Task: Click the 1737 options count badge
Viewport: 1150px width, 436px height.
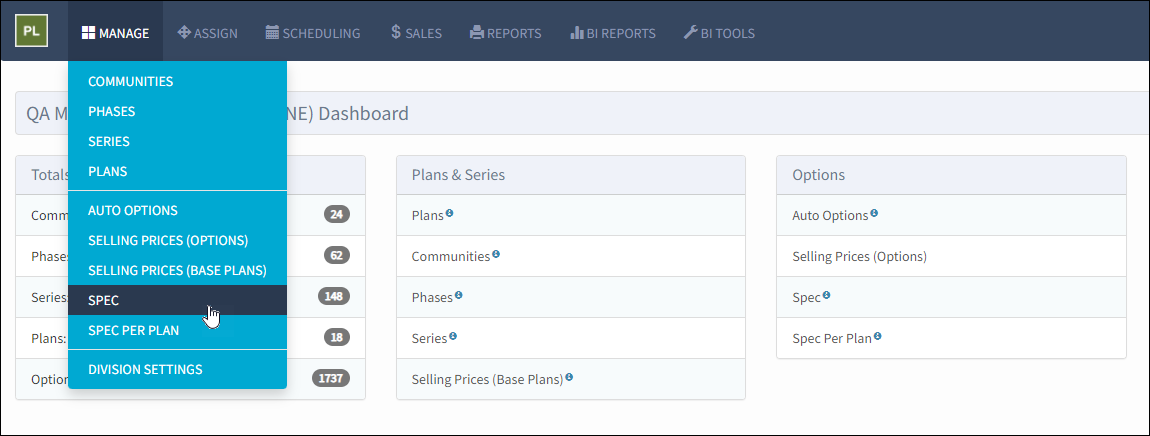Action: pos(331,379)
